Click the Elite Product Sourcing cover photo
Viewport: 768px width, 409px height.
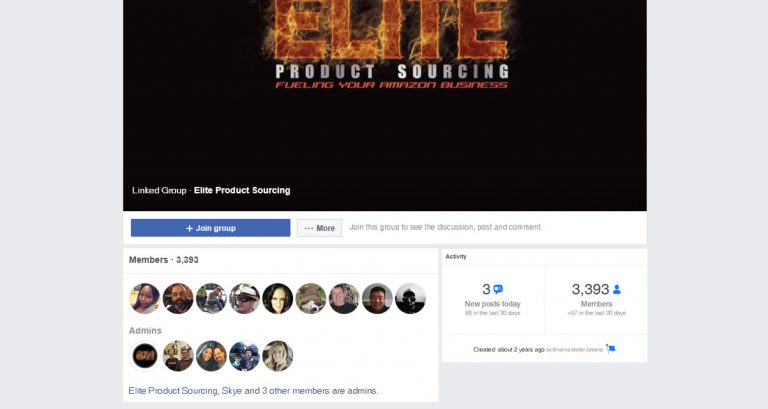(x=384, y=105)
